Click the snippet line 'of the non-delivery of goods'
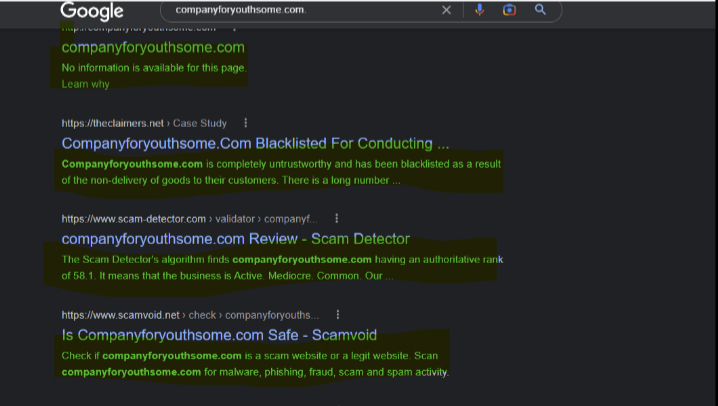Viewport: 718px width, 406px height. 231,180
